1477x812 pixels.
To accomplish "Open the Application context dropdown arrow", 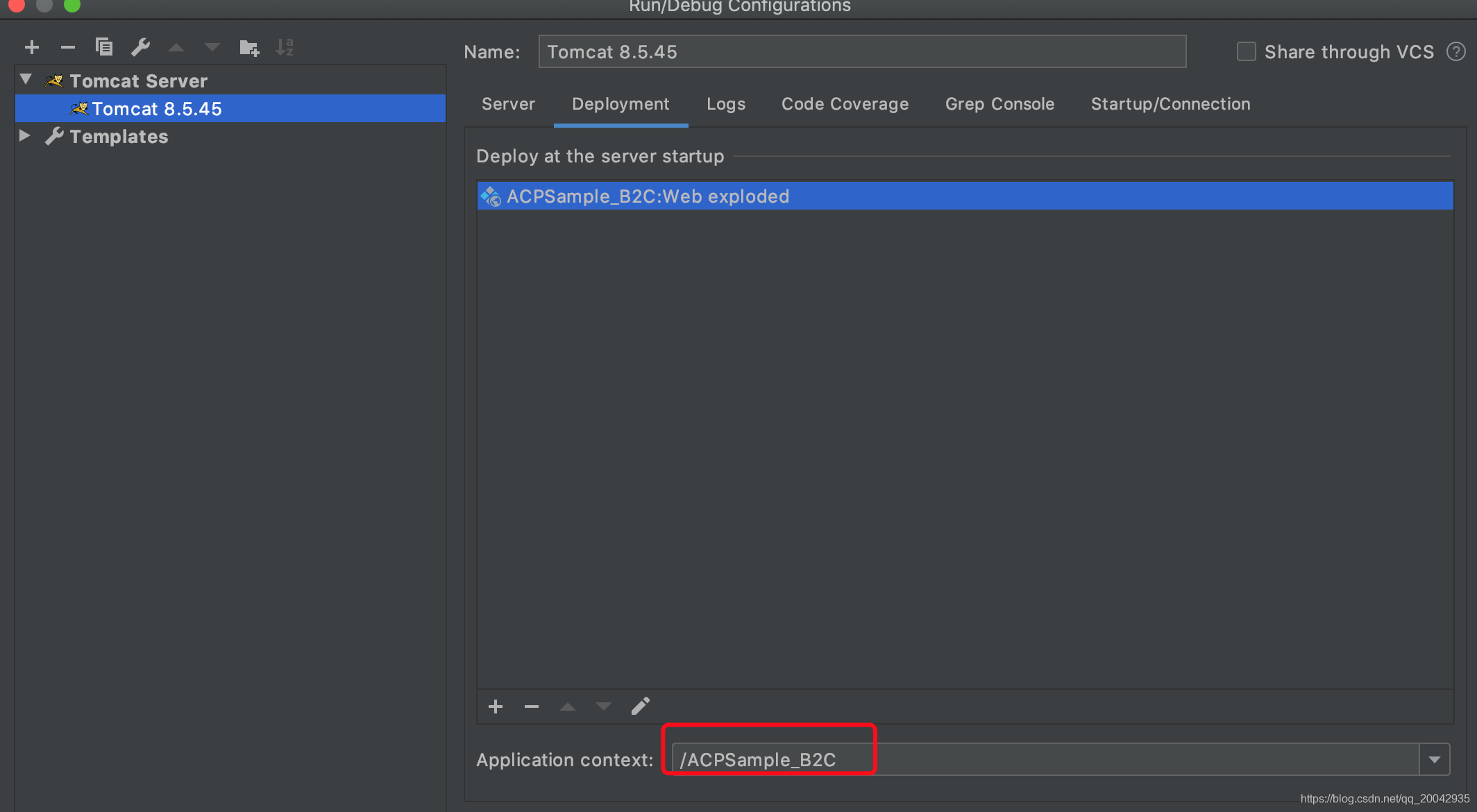I will (1434, 760).
